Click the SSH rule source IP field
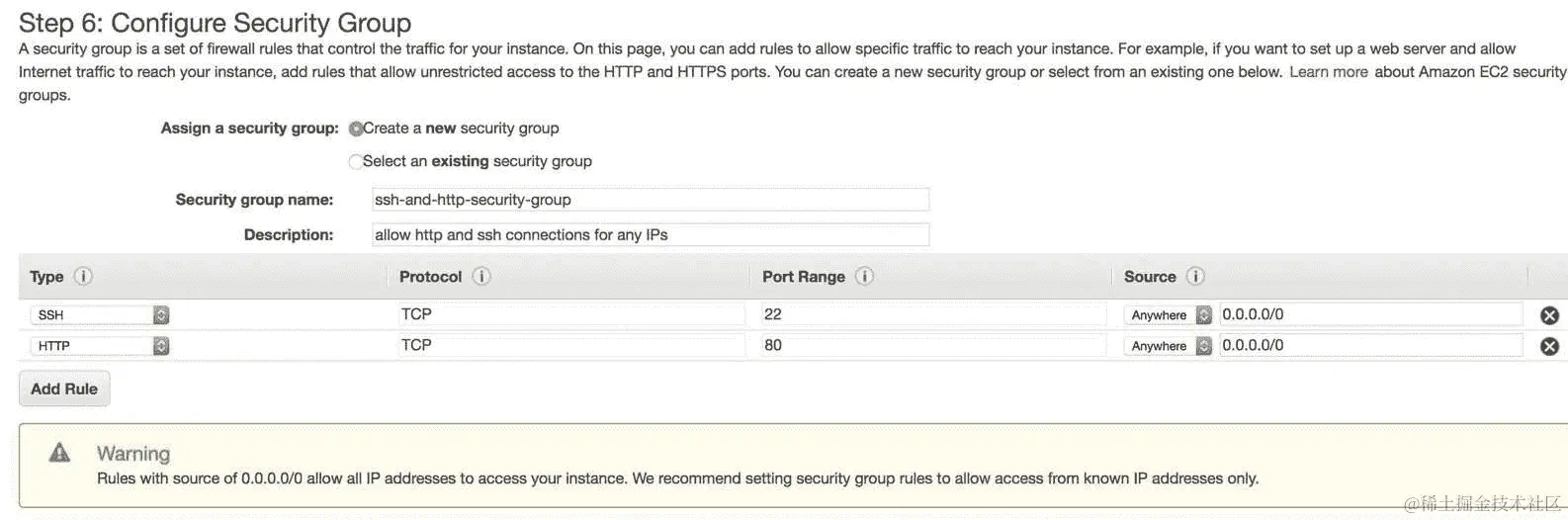 tap(1370, 314)
